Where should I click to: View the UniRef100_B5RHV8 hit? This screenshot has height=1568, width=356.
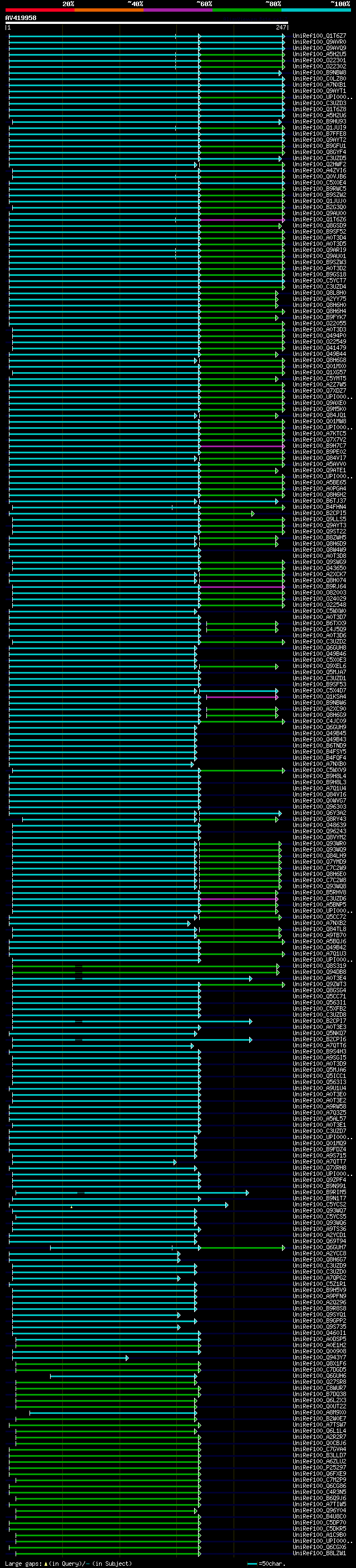pos(319,892)
